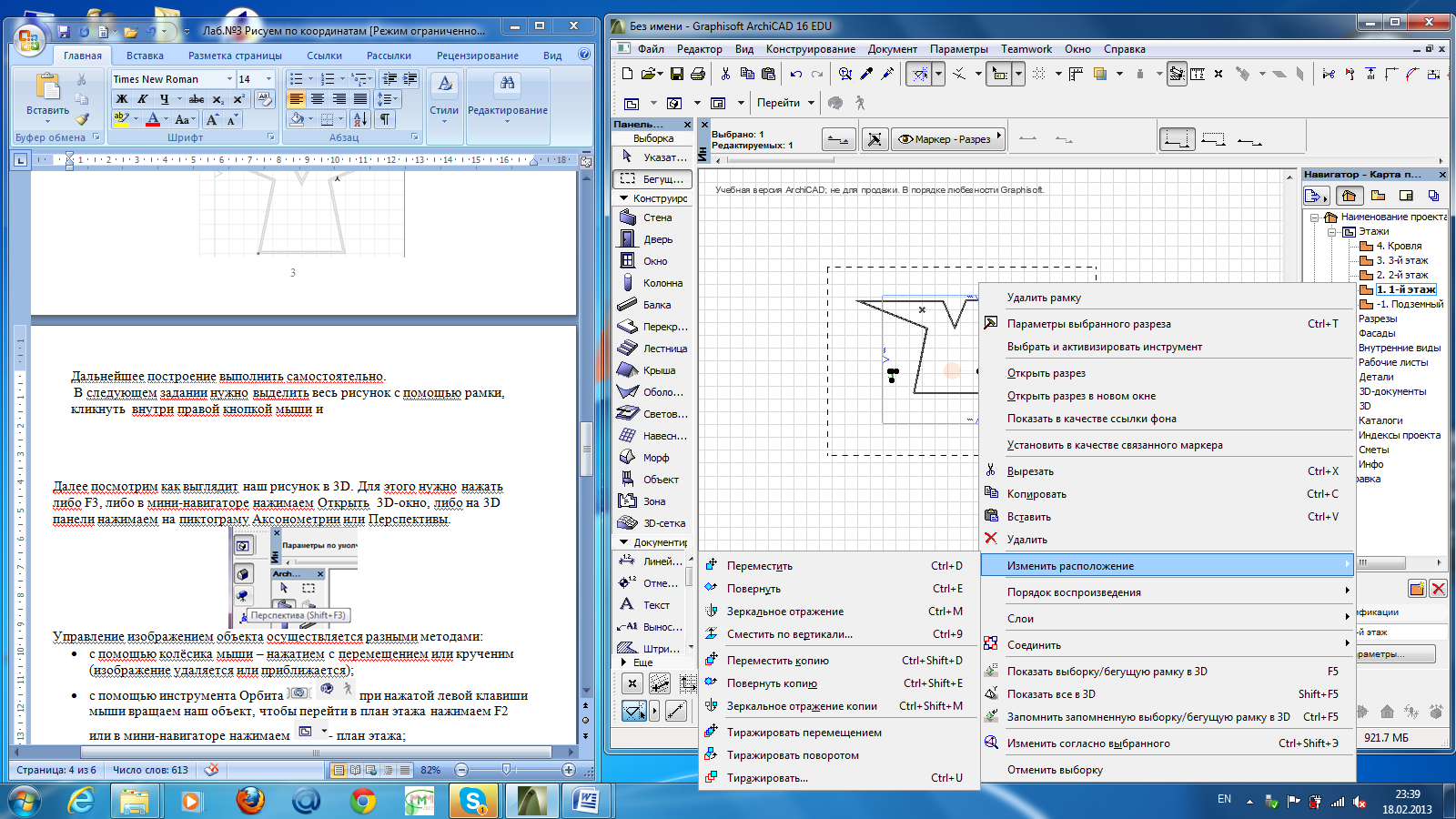Toggle Bold formatting in Word
Viewport: 1456px width, 819px height.
122,99
